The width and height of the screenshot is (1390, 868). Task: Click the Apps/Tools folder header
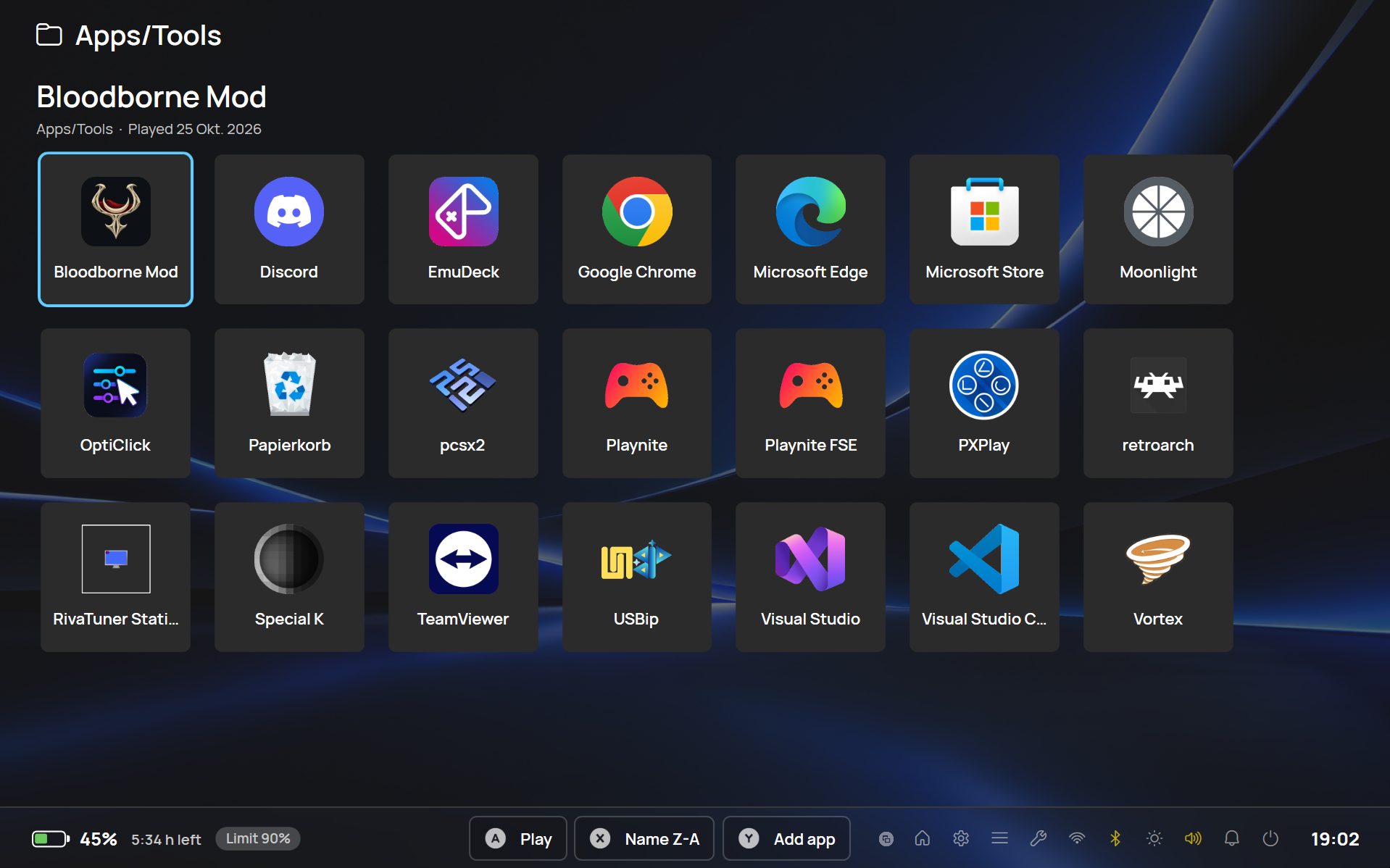click(x=129, y=36)
